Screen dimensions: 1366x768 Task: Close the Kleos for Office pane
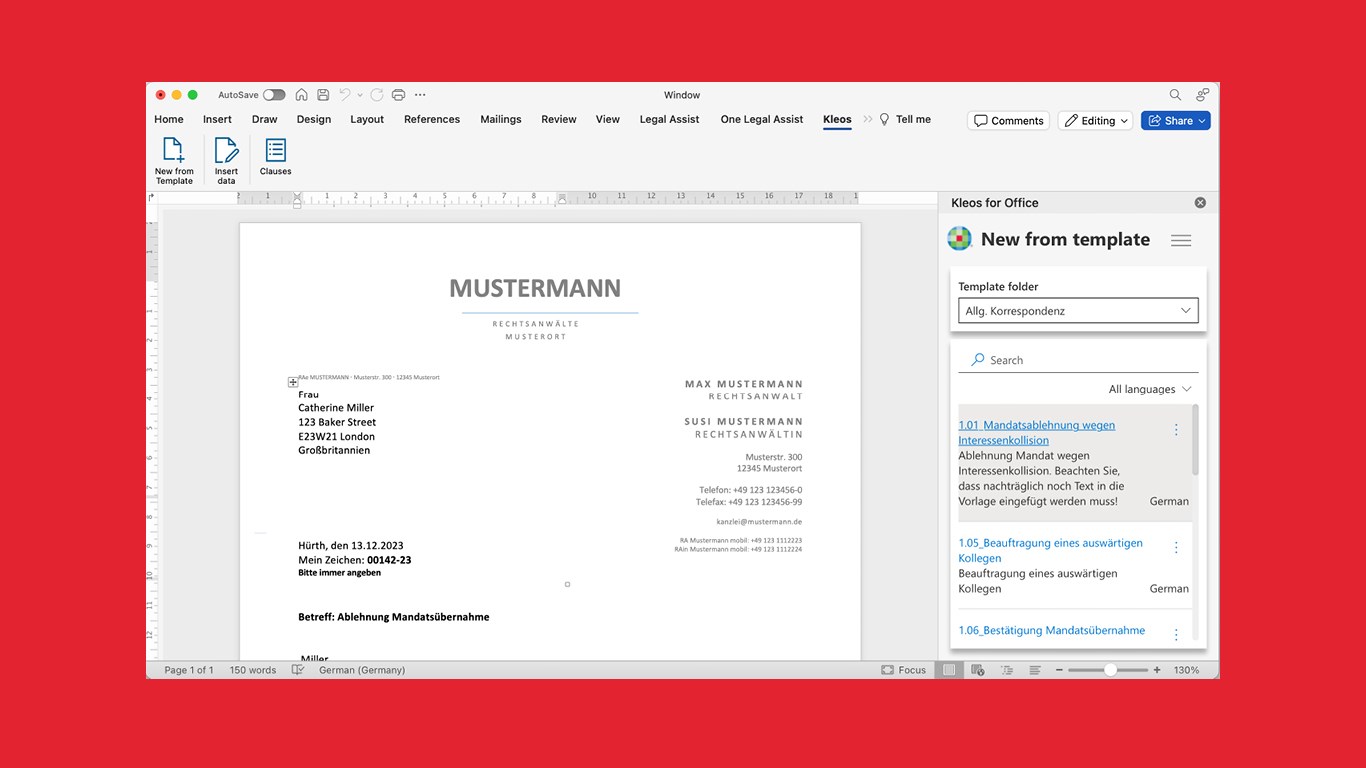point(1200,203)
